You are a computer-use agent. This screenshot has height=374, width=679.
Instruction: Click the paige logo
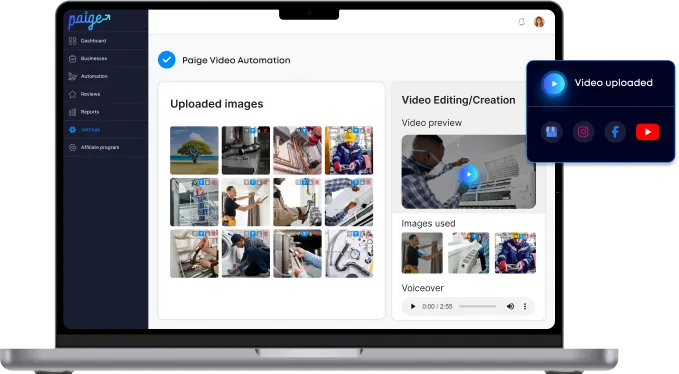pos(89,20)
